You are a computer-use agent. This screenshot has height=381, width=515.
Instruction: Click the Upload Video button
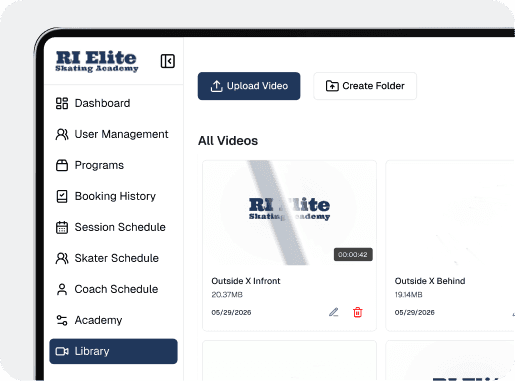pyautogui.click(x=249, y=86)
